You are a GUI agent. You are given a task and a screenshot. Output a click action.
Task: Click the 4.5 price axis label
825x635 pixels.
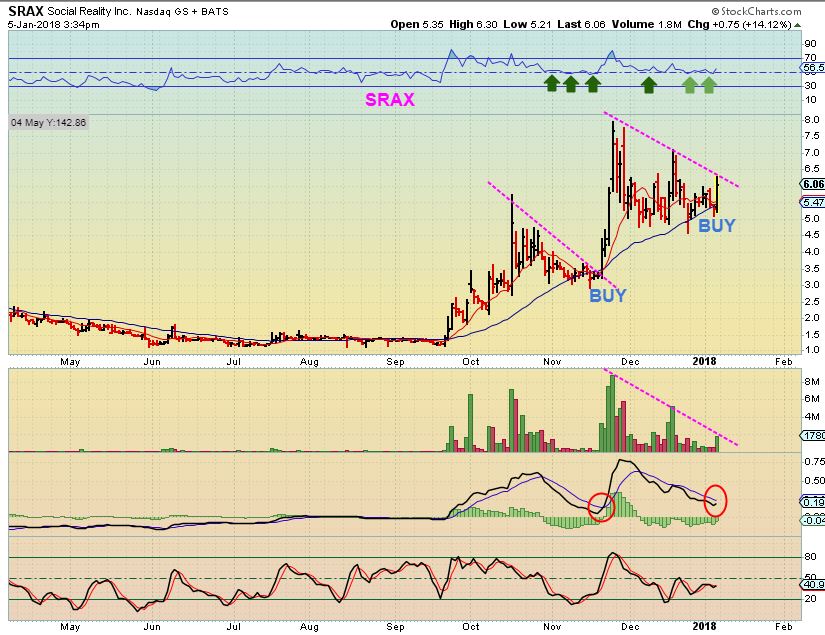click(x=812, y=235)
